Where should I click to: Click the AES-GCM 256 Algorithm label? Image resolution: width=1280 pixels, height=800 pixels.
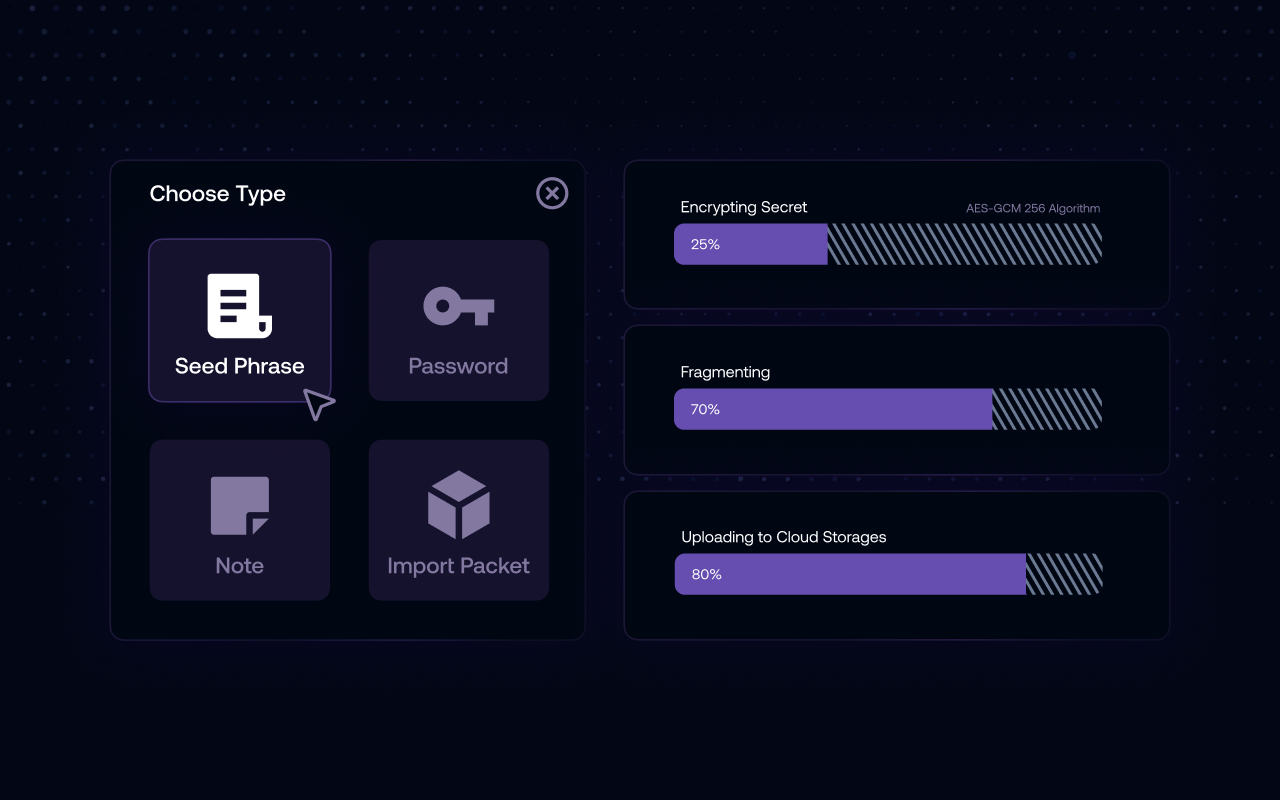pos(1031,208)
